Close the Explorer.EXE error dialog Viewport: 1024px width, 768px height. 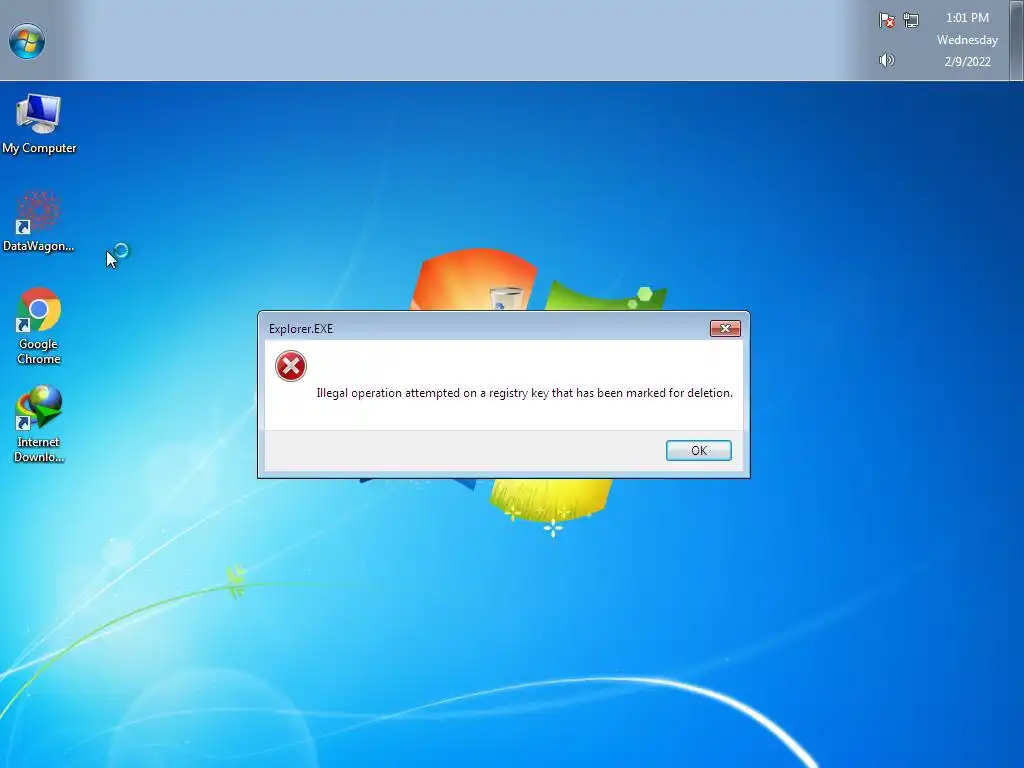(725, 328)
